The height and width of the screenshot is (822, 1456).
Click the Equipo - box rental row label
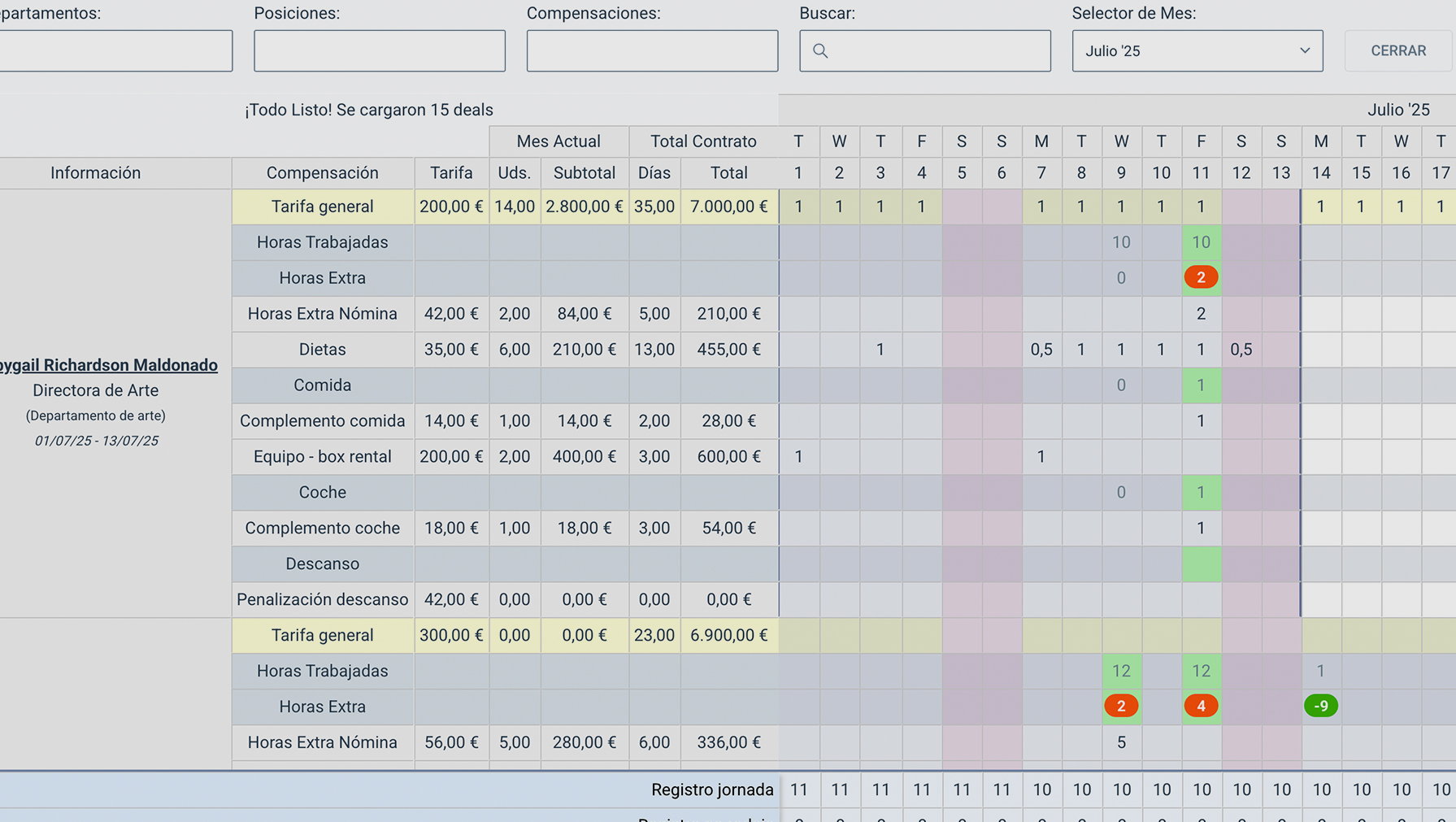[x=322, y=457]
